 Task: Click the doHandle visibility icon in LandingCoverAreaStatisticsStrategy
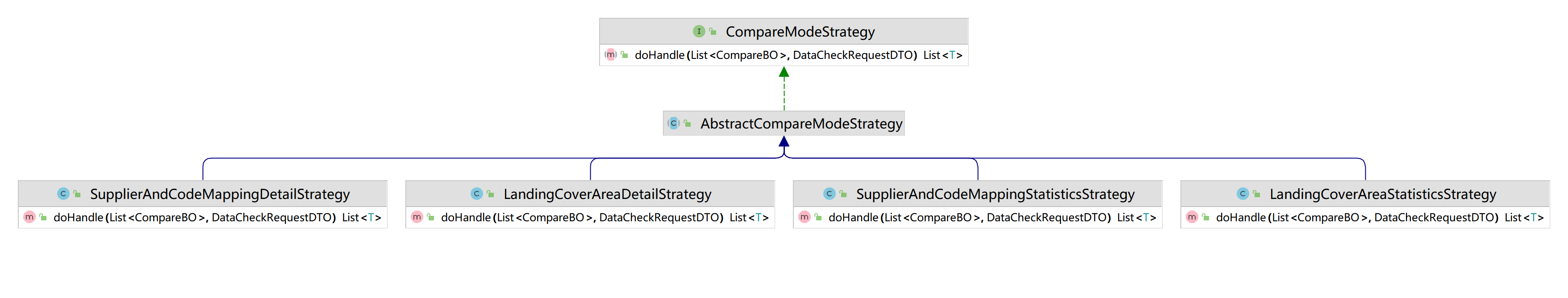(x=1206, y=218)
